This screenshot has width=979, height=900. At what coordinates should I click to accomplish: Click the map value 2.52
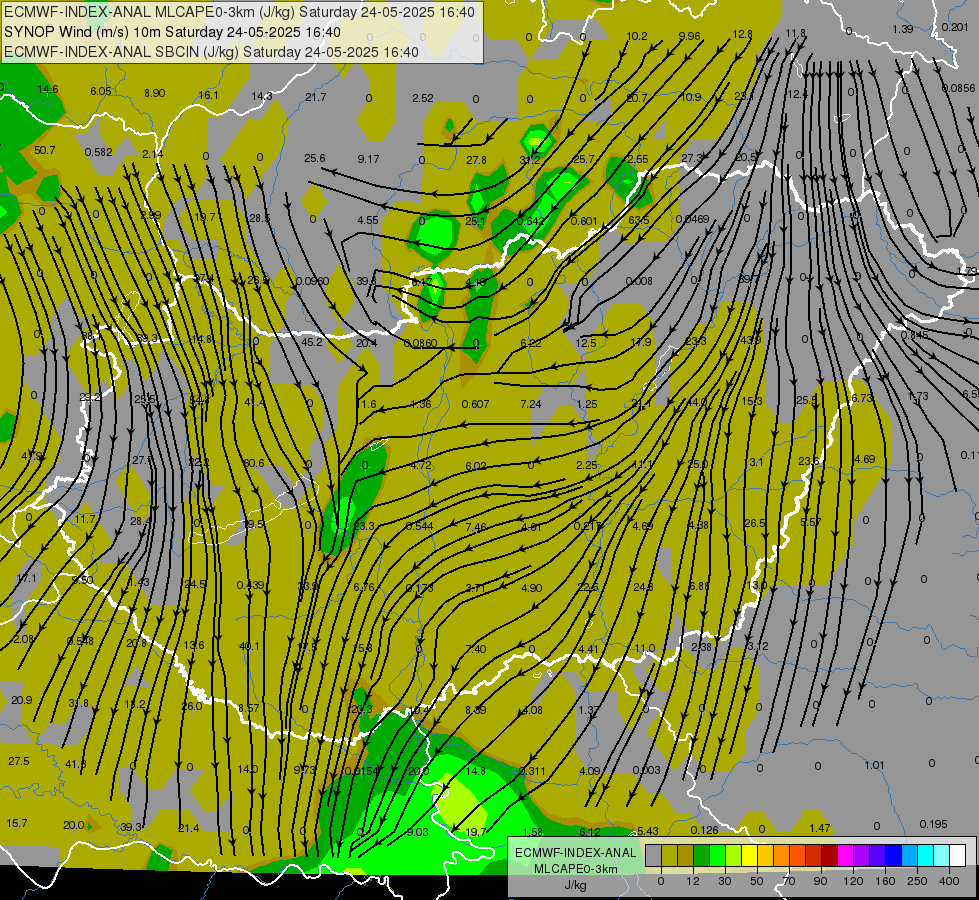tap(423, 98)
